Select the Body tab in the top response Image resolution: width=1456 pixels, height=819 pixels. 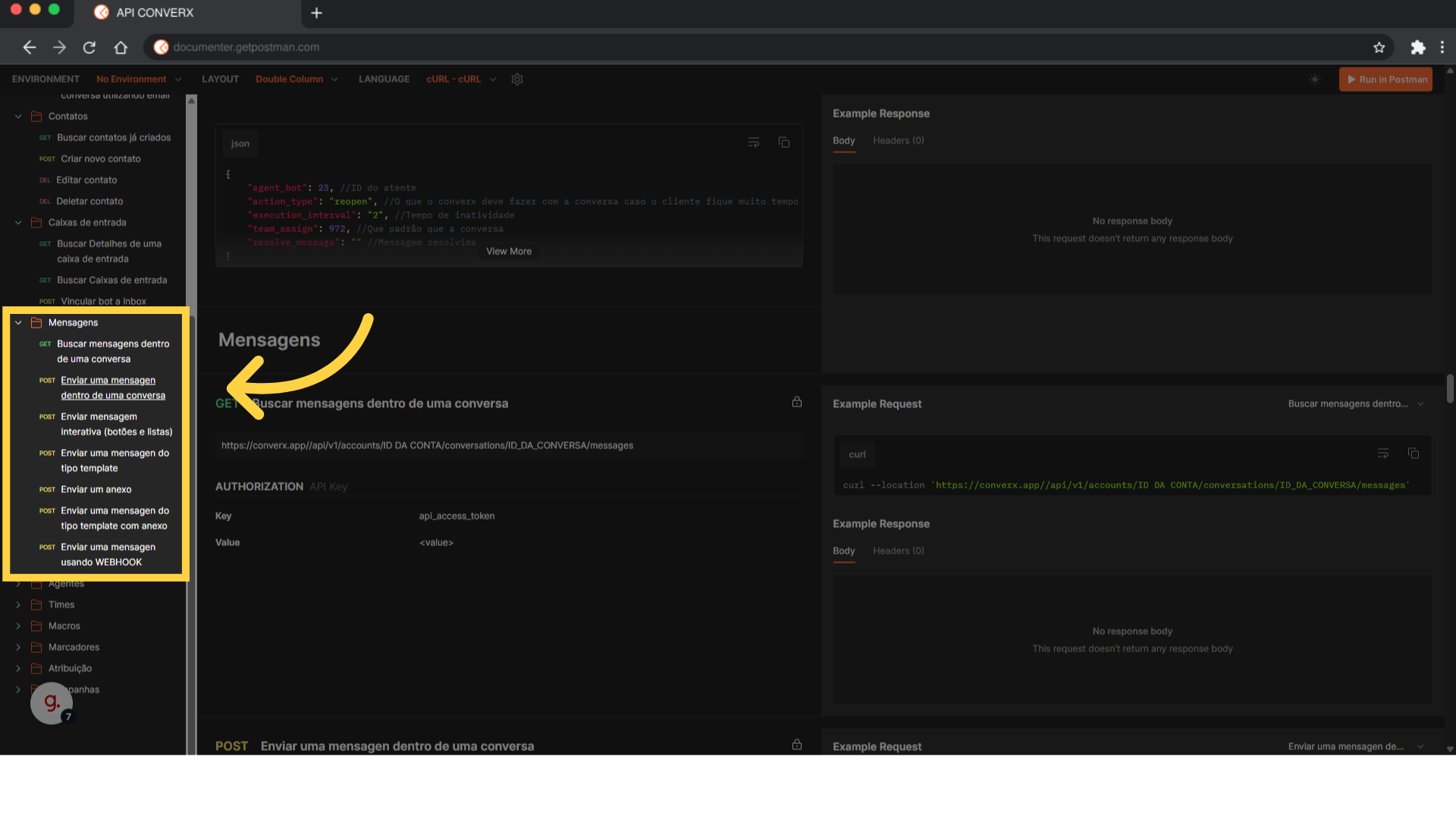pyautogui.click(x=843, y=140)
